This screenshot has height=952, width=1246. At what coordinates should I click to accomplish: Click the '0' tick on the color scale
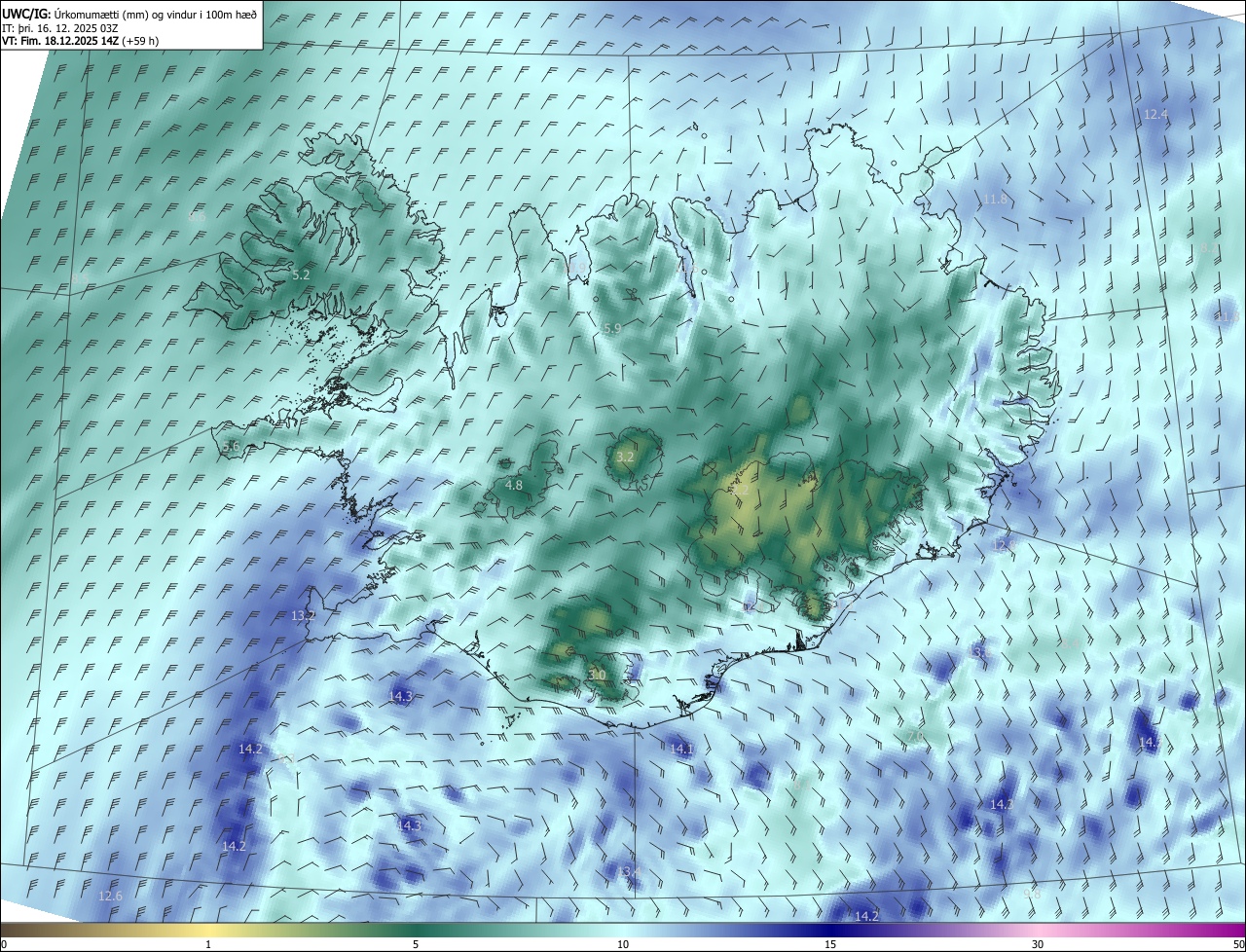pyautogui.click(x=4, y=944)
